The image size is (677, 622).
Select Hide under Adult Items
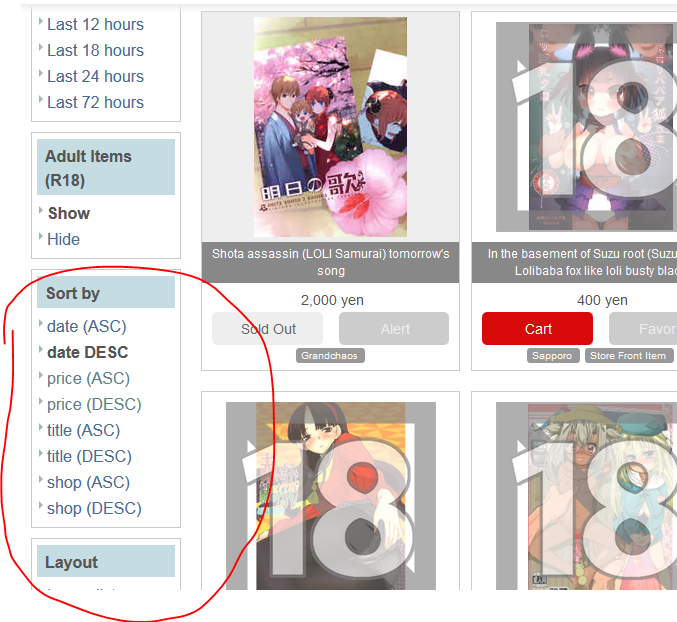tap(63, 239)
